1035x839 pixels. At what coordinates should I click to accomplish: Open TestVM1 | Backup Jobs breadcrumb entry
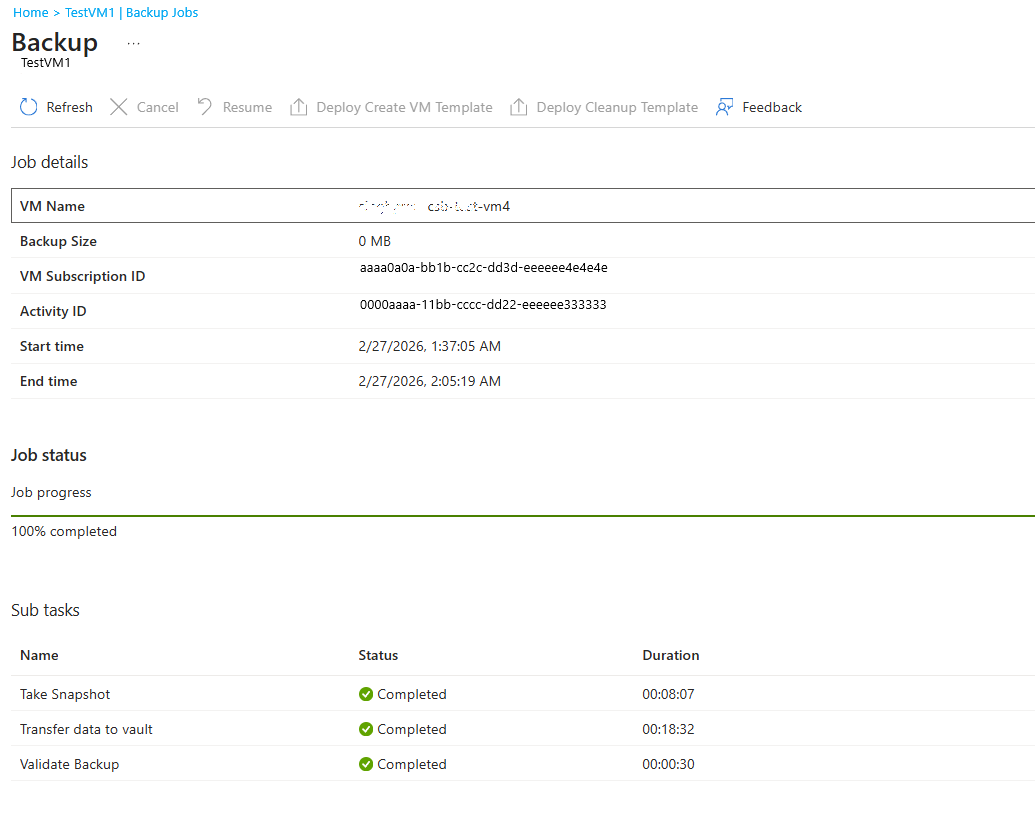pyautogui.click(x=131, y=12)
